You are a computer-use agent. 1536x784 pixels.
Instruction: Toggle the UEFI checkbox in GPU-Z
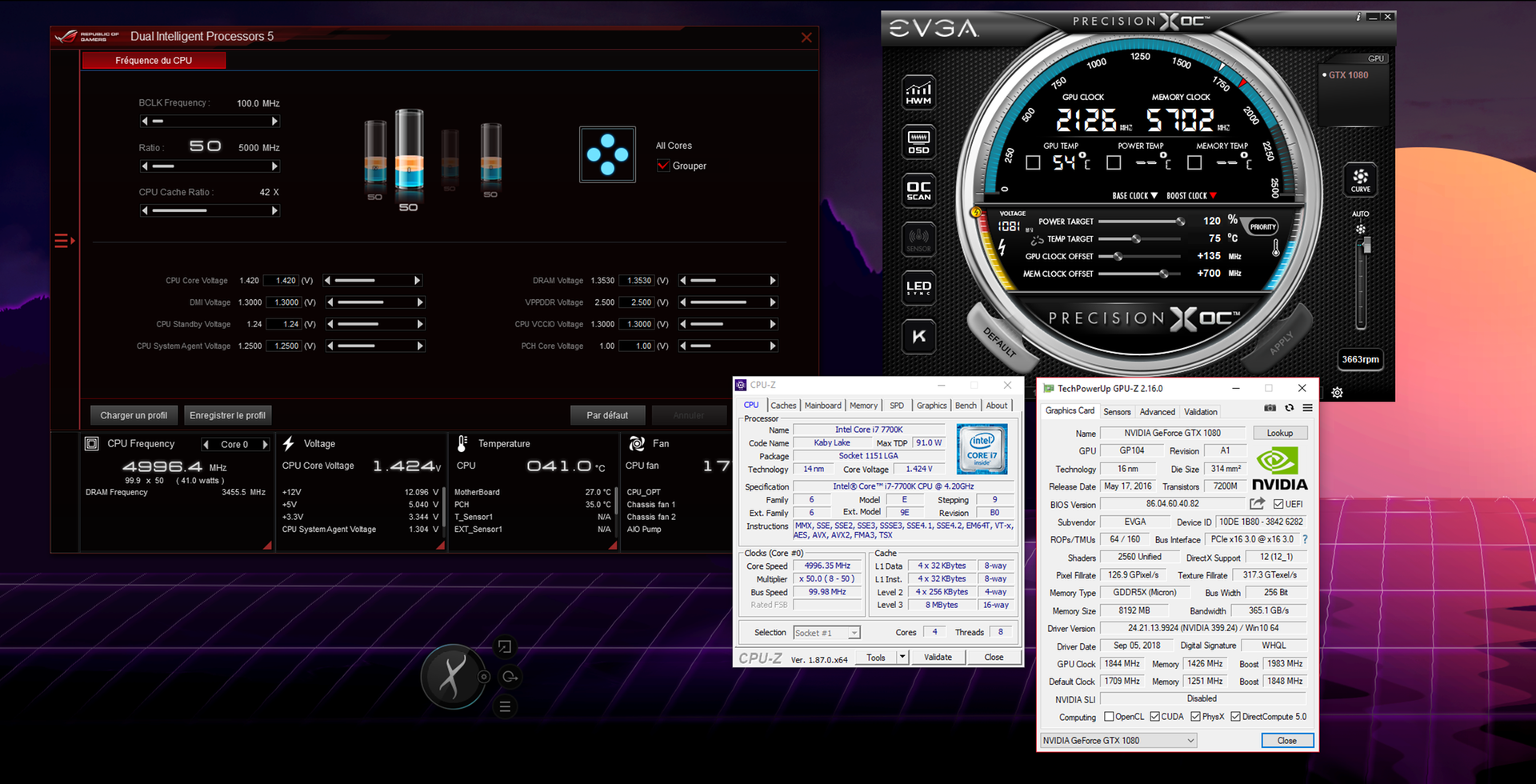1278,504
